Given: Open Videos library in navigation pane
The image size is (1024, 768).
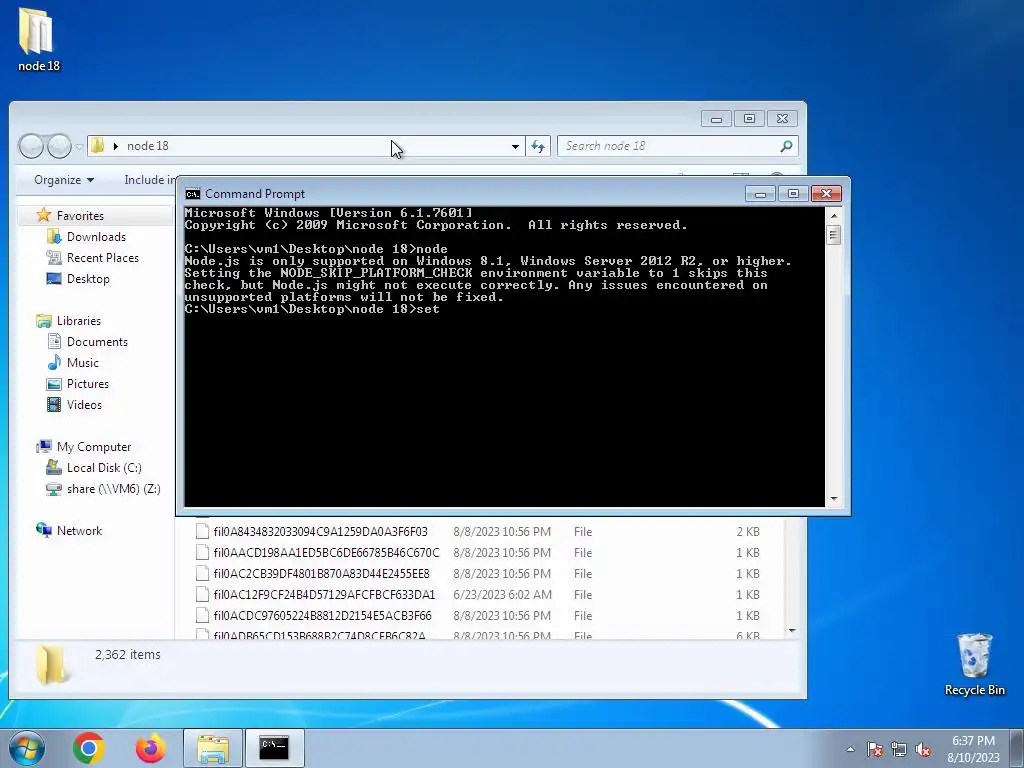Looking at the screenshot, I should click(x=84, y=404).
